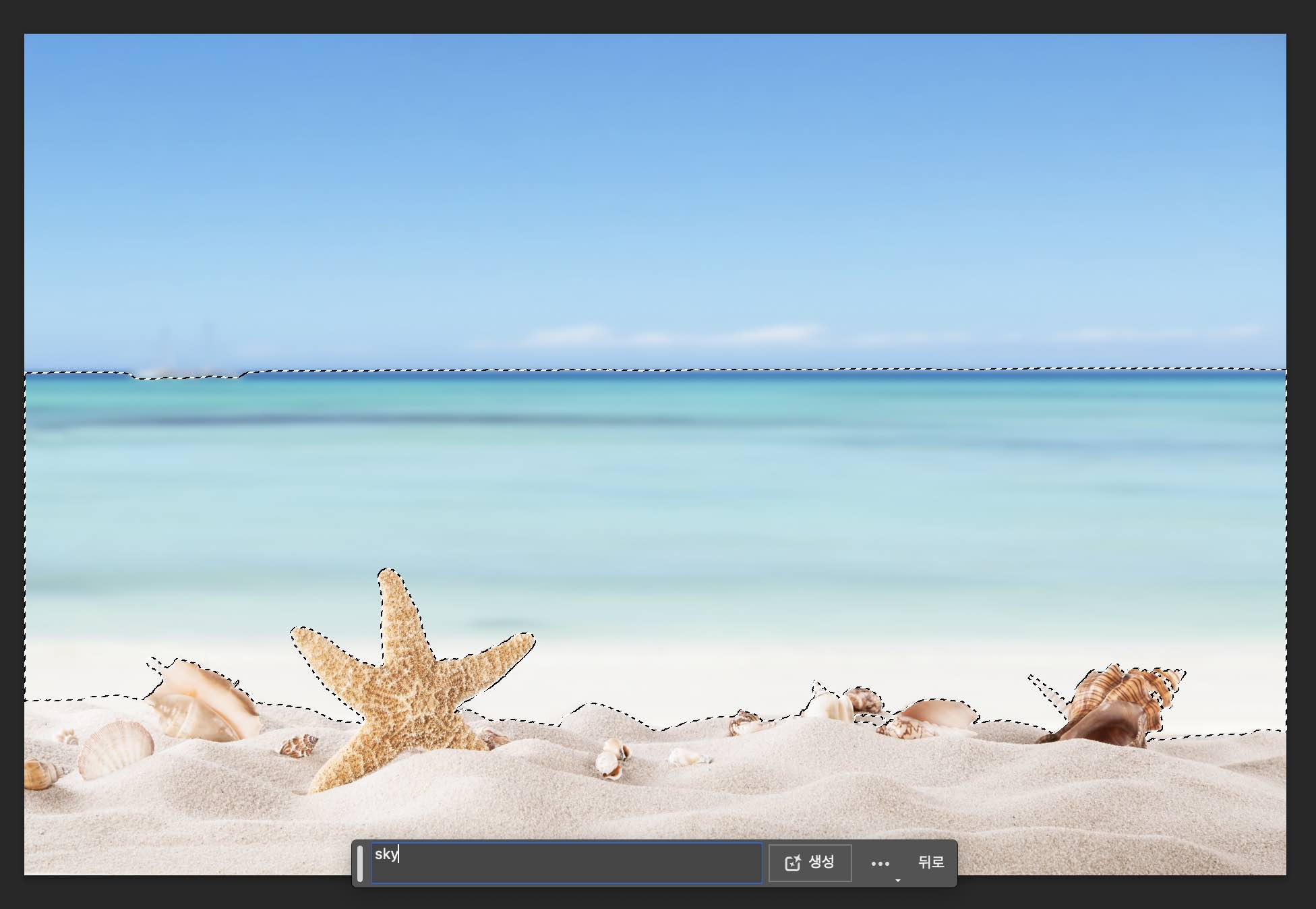Image resolution: width=1316 pixels, height=909 pixels.
Task: Click the large striped conch shell at right
Action: click(x=1116, y=705)
